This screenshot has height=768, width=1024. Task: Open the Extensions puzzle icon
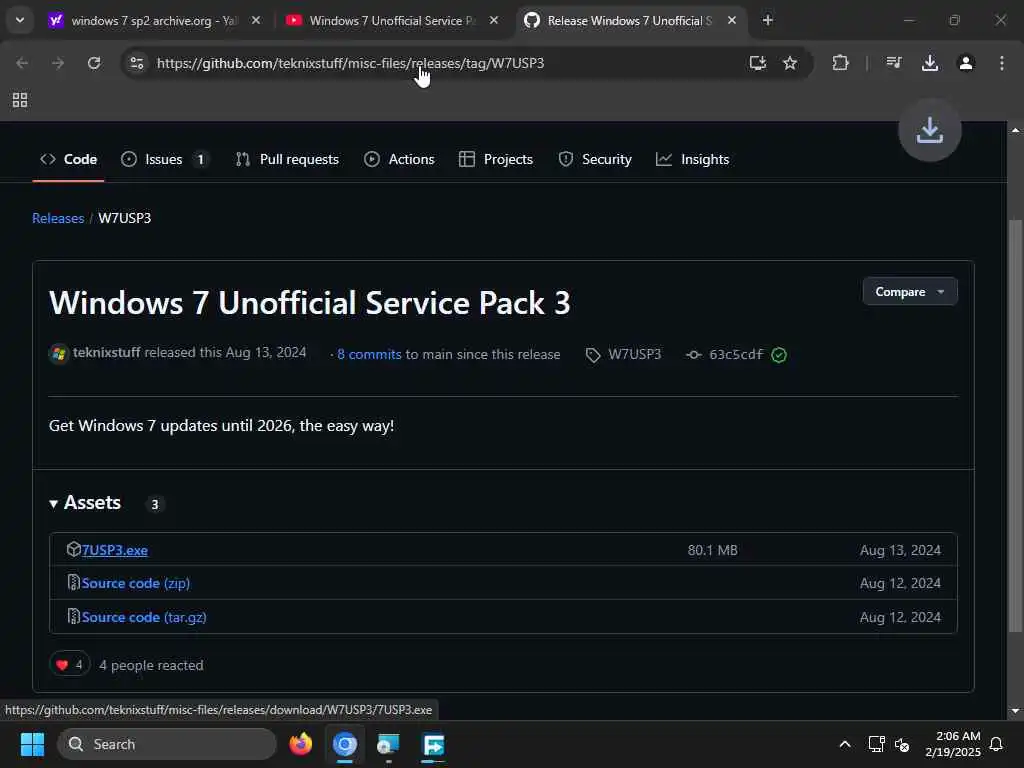[840, 63]
